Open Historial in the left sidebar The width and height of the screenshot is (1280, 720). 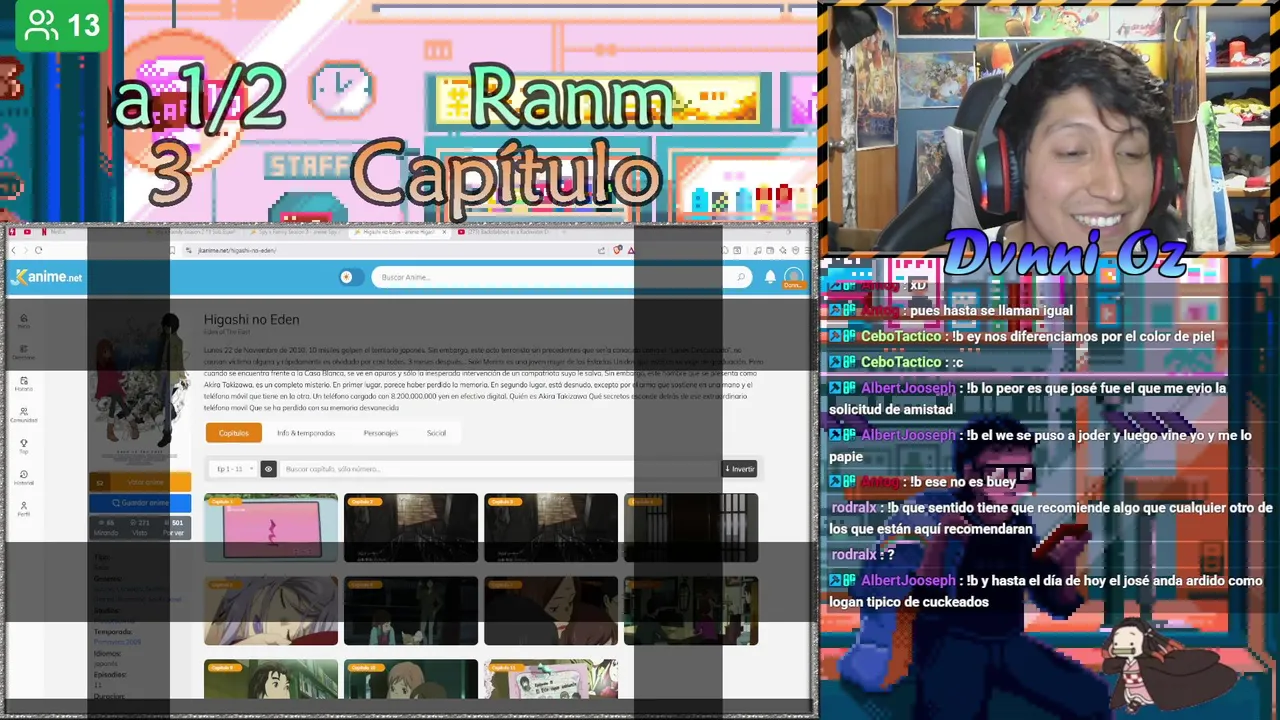[23, 477]
